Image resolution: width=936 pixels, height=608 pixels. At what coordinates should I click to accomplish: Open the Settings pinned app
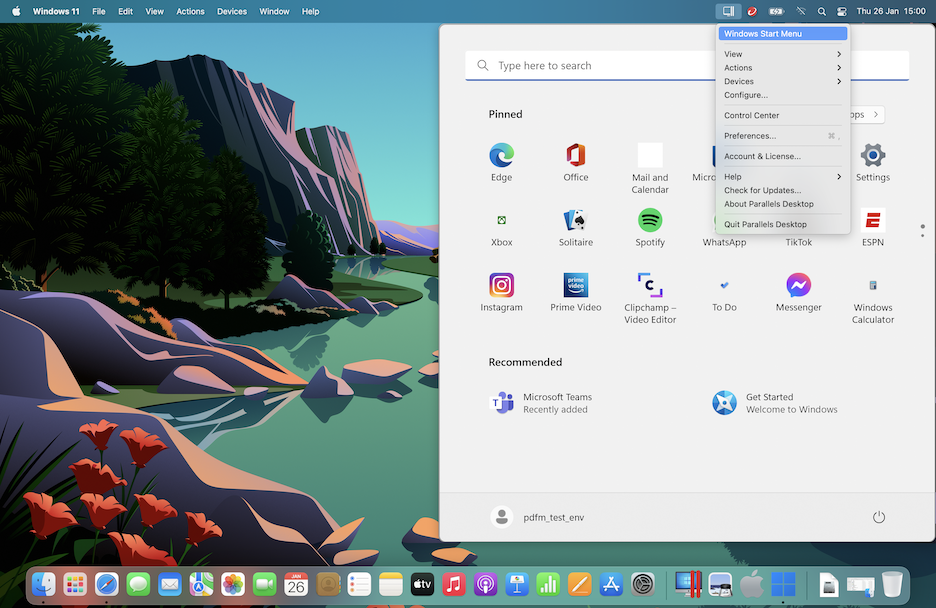pos(872,160)
